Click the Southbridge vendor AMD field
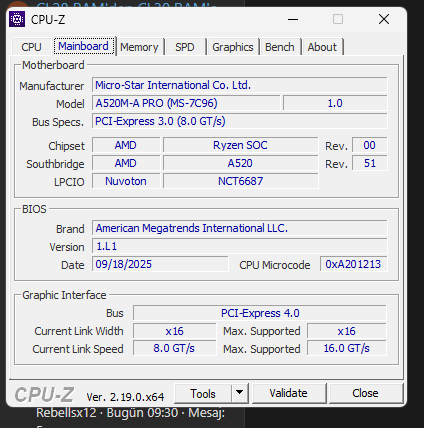This screenshot has height=428, width=424. (x=126, y=163)
